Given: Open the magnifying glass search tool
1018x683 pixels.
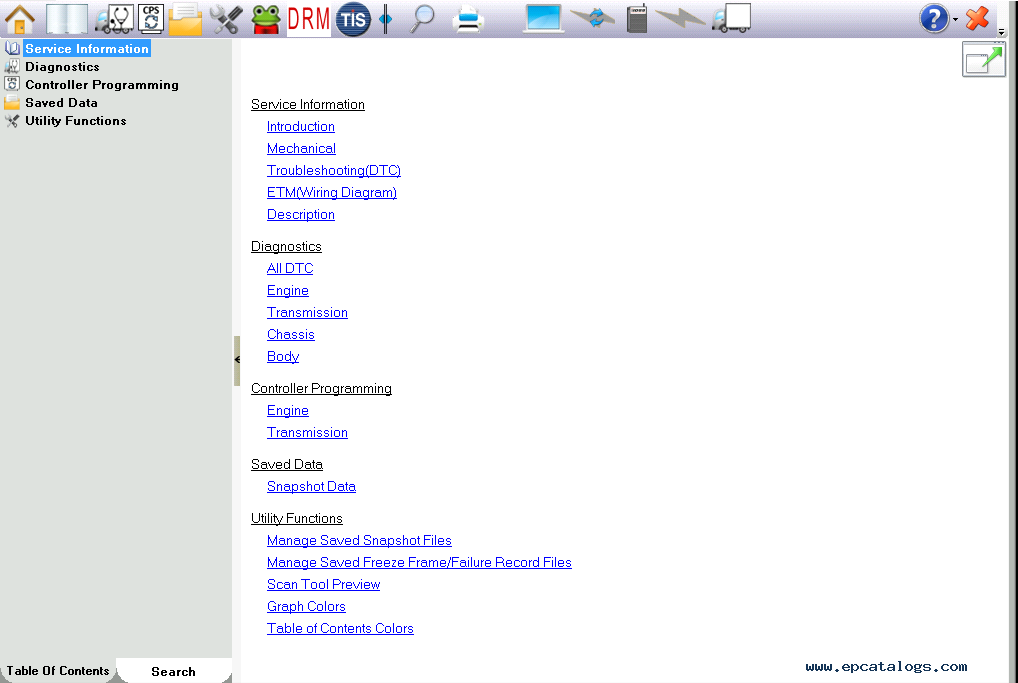Looking at the screenshot, I should point(423,19).
